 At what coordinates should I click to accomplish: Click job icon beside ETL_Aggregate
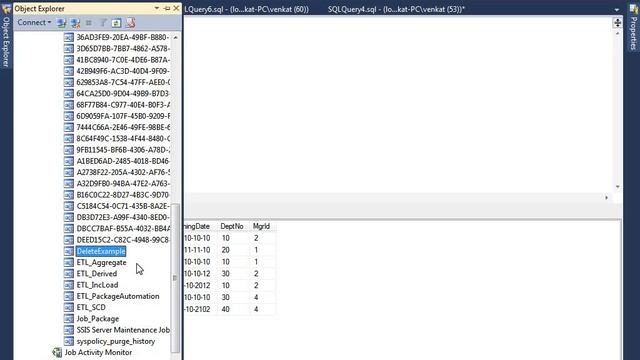69,262
